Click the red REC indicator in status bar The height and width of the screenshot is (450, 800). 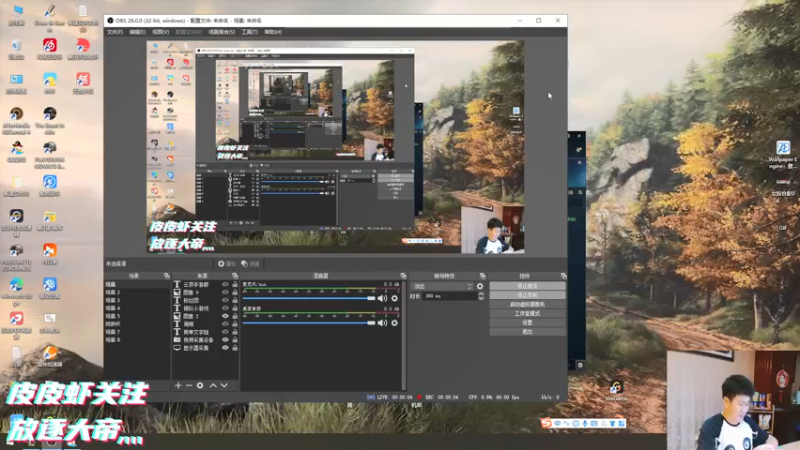tap(419, 397)
